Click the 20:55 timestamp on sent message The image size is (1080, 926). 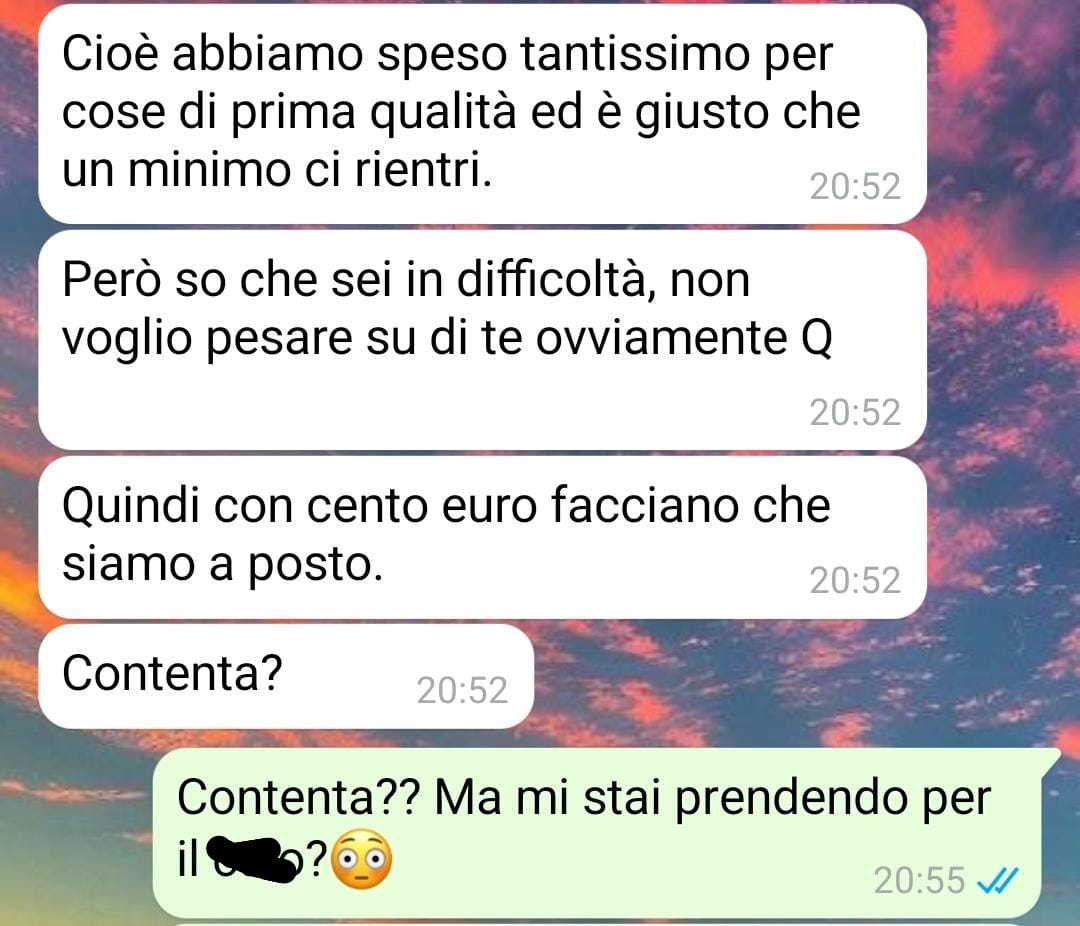(920, 880)
